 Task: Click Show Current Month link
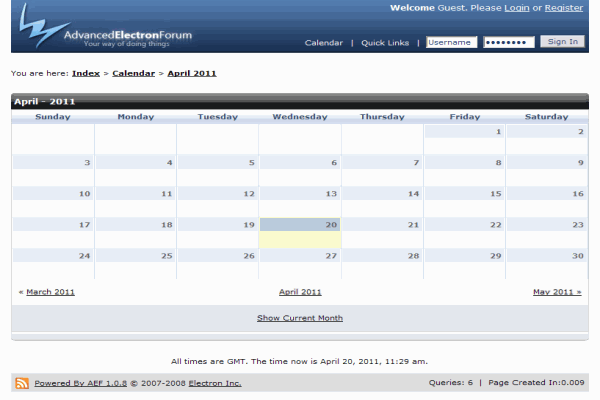pos(300,318)
